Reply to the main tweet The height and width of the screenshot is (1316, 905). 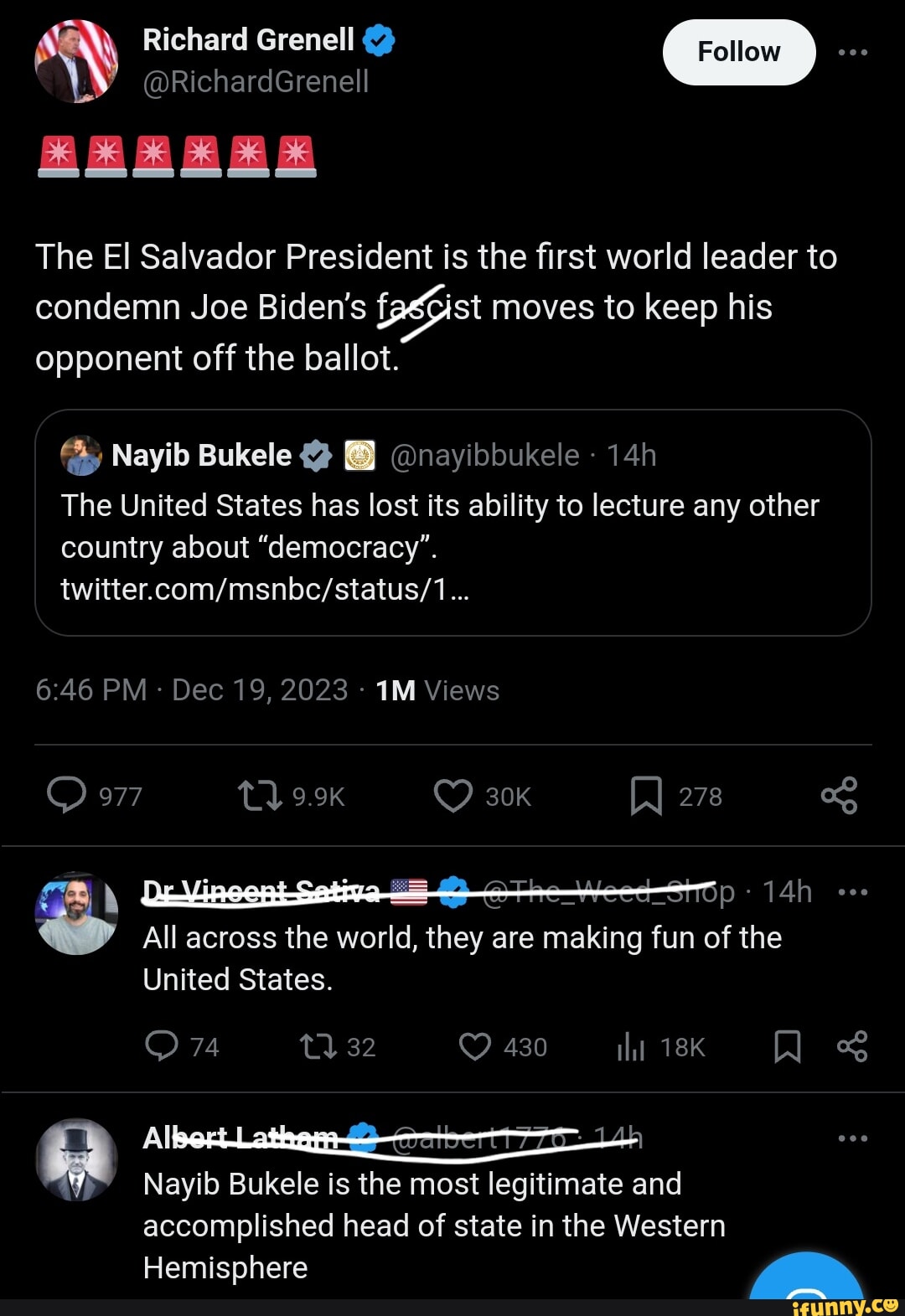coord(67,795)
